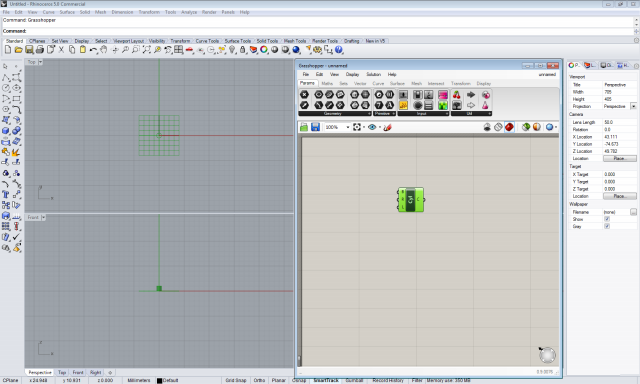Open the Solid menu in Rhino
The height and width of the screenshot is (384, 640).
click(x=84, y=12)
